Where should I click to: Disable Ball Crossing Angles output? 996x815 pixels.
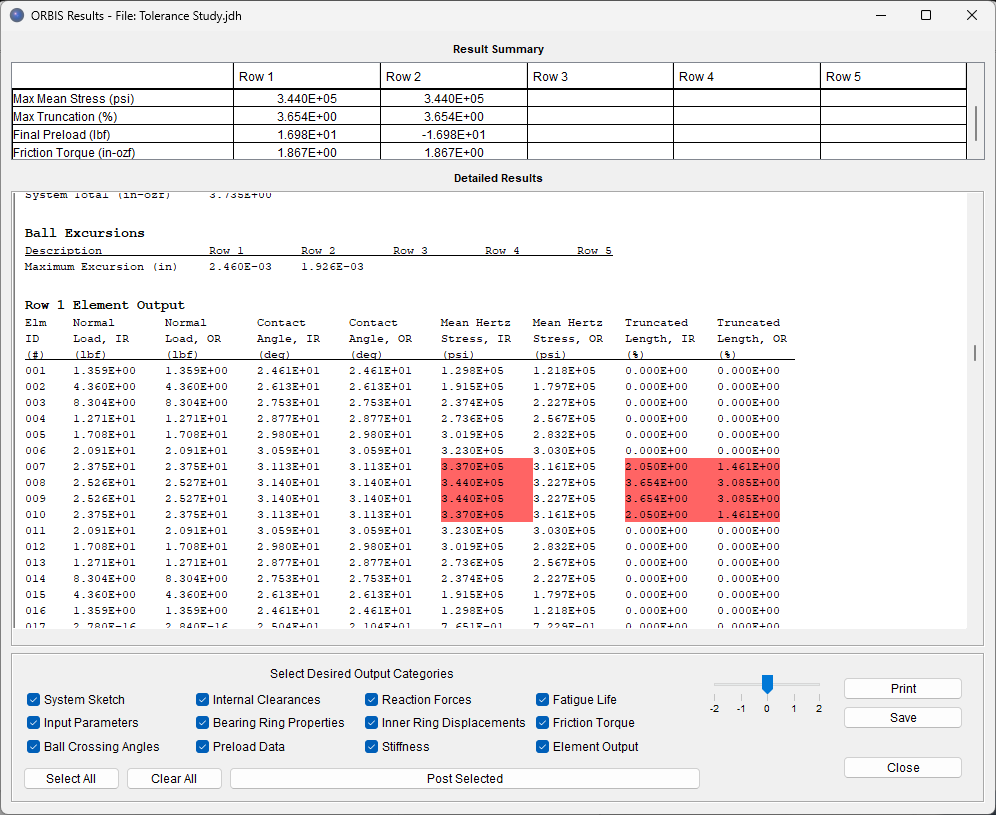[x=34, y=747]
